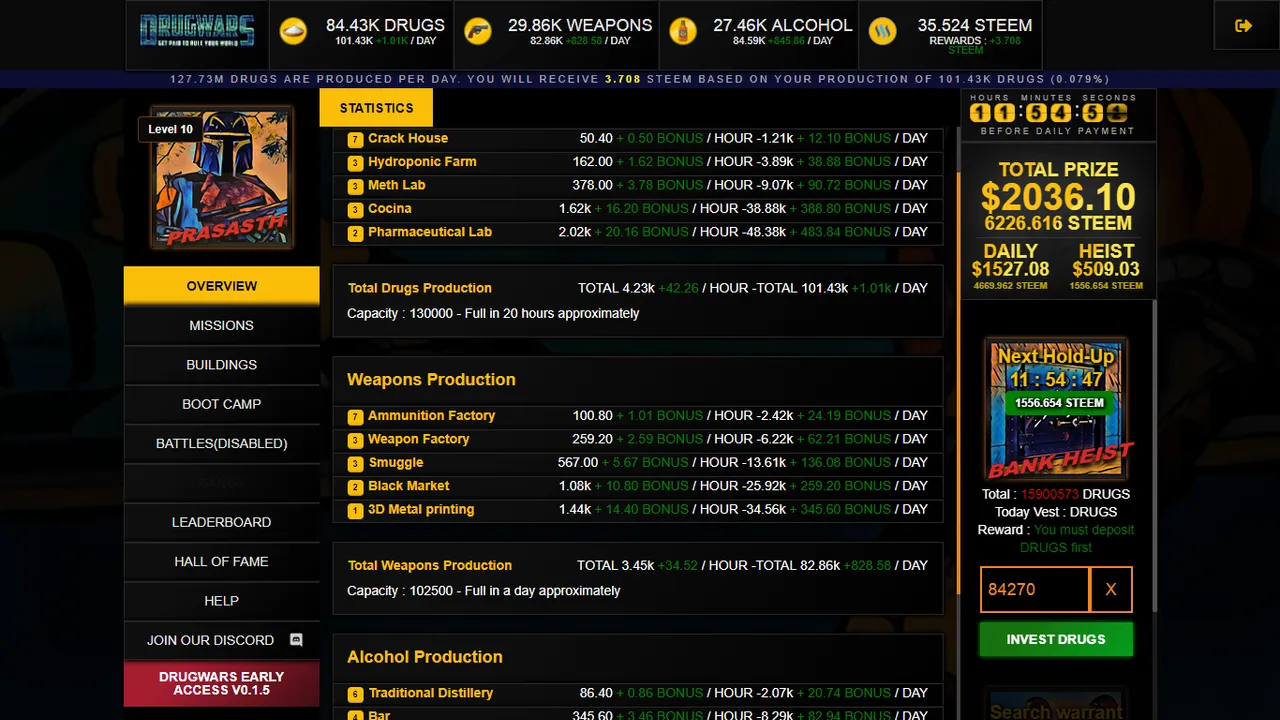1280x720 pixels.
Task: Click DrugWars Early Access V0.1.5 button
Action: (x=222, y=684)
